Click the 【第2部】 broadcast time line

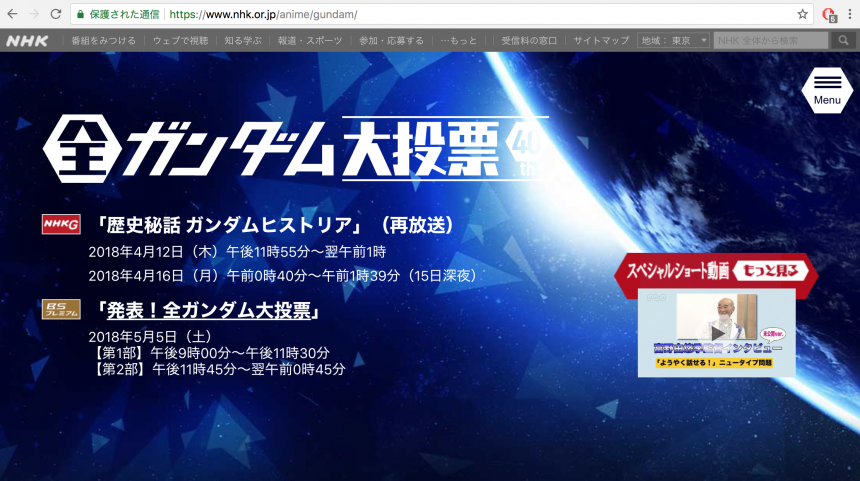point(218,369)
